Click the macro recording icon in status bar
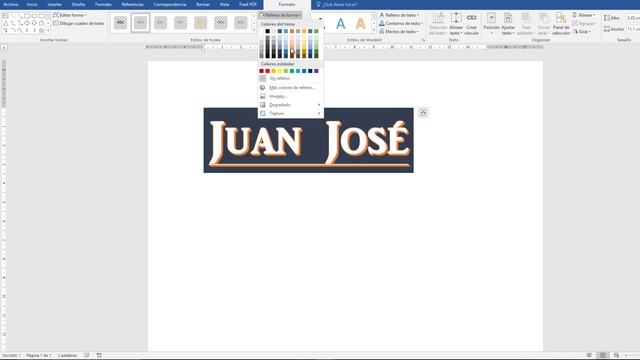This screenshot has height=360, width=640. 99,356
